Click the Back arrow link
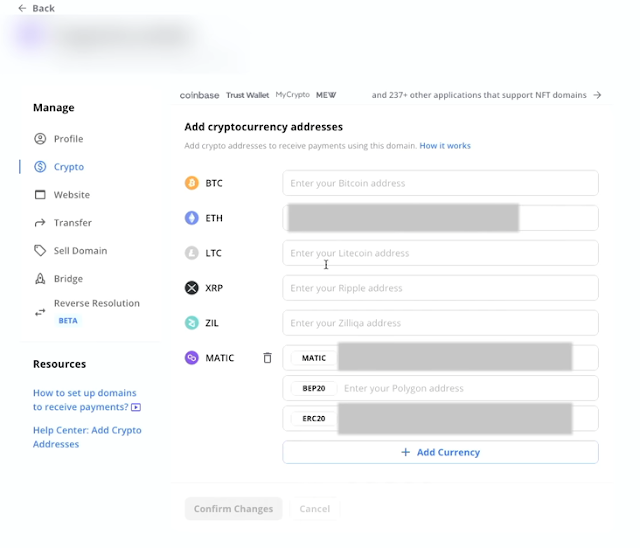Screen dimensions: 640x548 click(x=36, y=8)
